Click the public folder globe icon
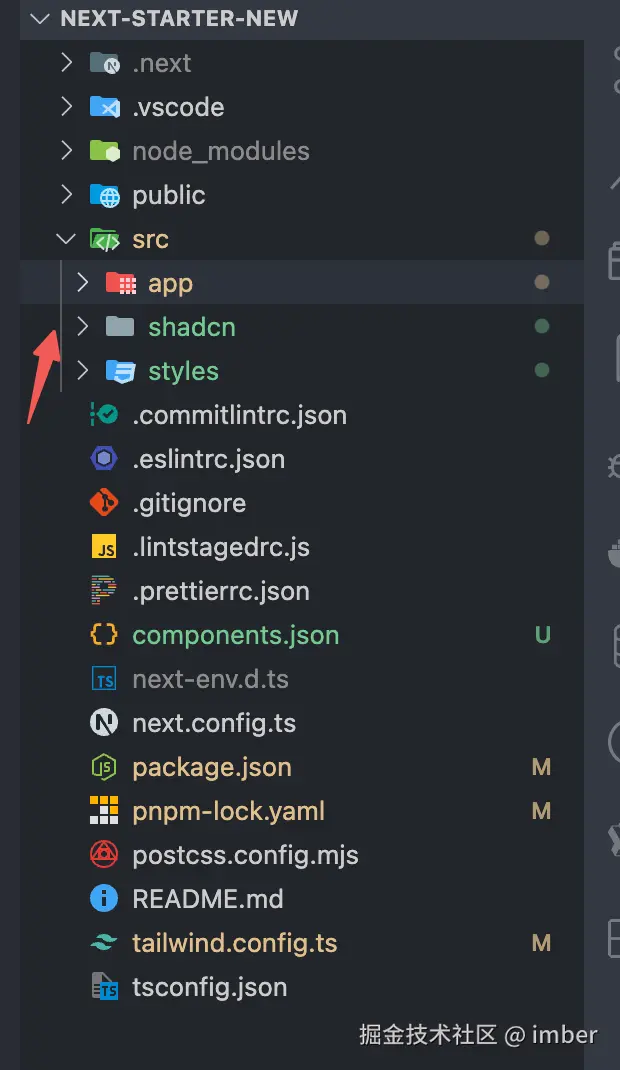 [104, 195]
